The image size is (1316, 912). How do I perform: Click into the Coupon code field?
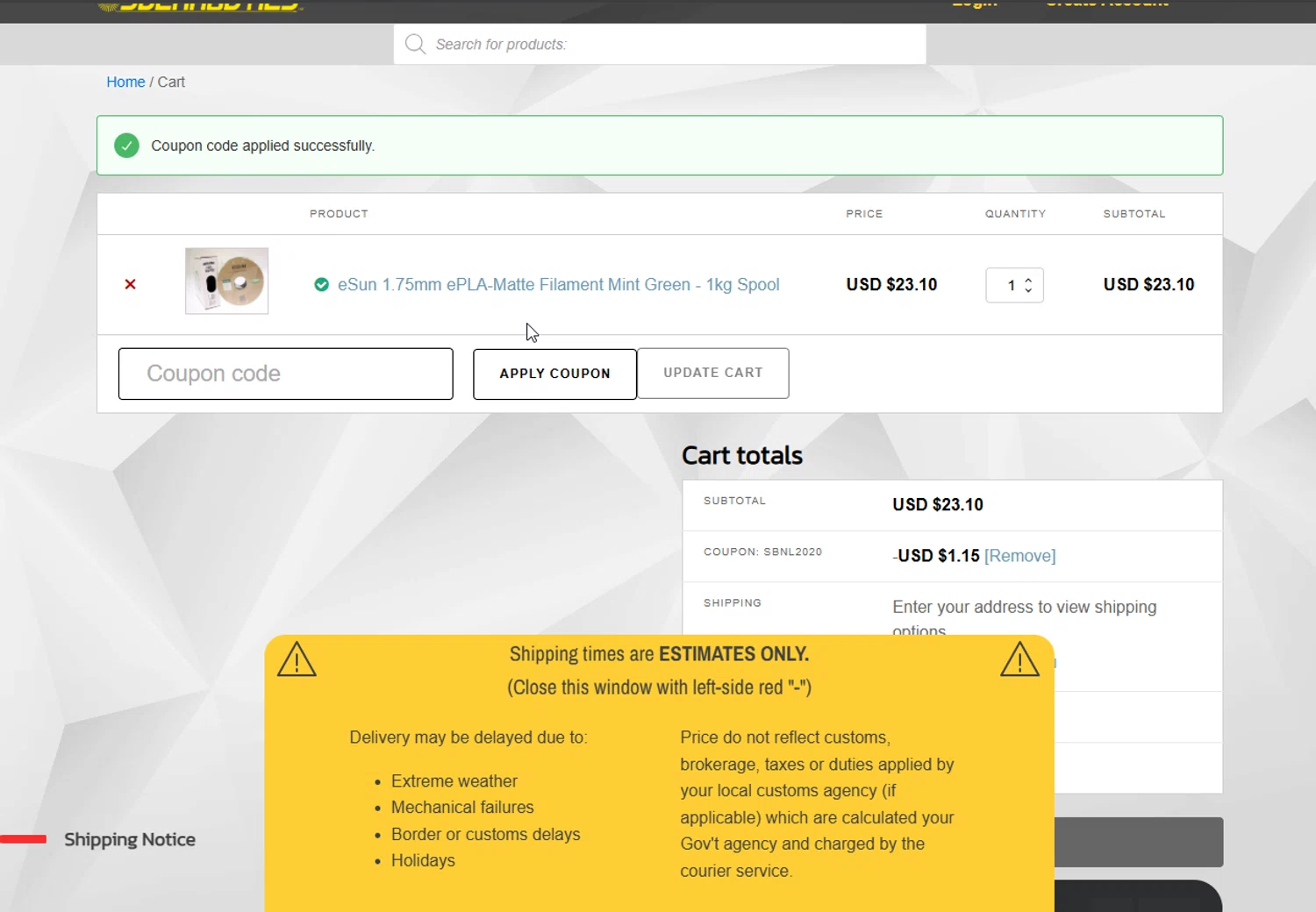coord(286,374)
